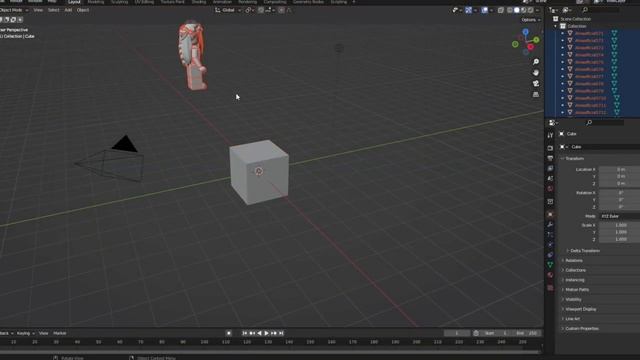This screenshot has width=640, height=360.
Task: Toggle snapping magnet in header
Action: click(x=261, y=10)
